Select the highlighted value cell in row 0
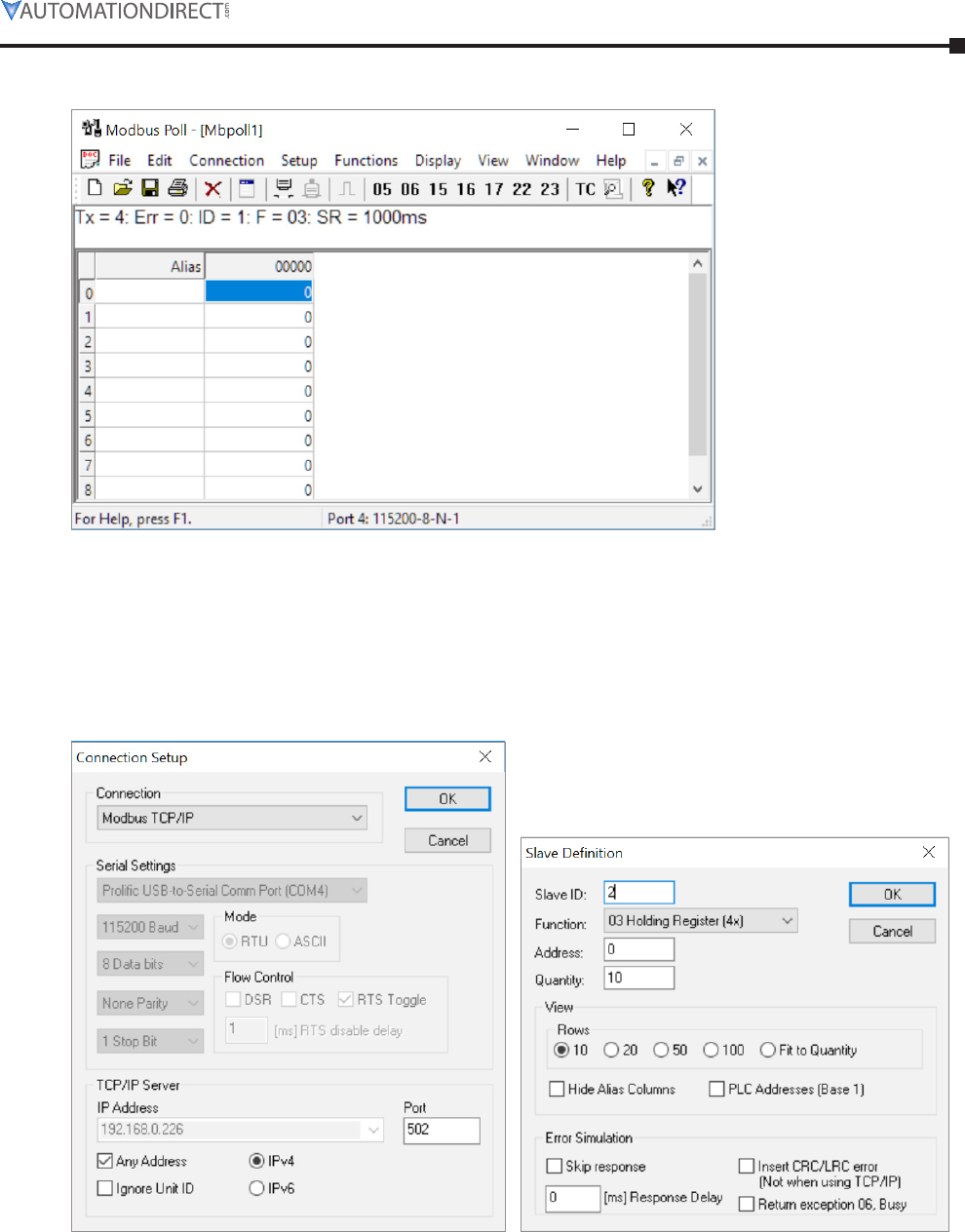The height and width of the screenshot is (1232, 965). coord(259,291)
